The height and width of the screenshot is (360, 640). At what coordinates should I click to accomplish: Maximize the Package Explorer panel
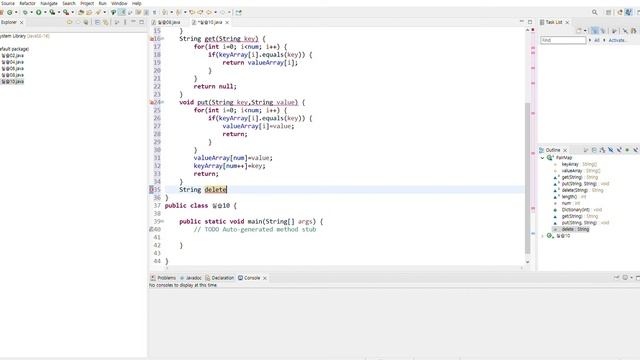click(142, 22)
